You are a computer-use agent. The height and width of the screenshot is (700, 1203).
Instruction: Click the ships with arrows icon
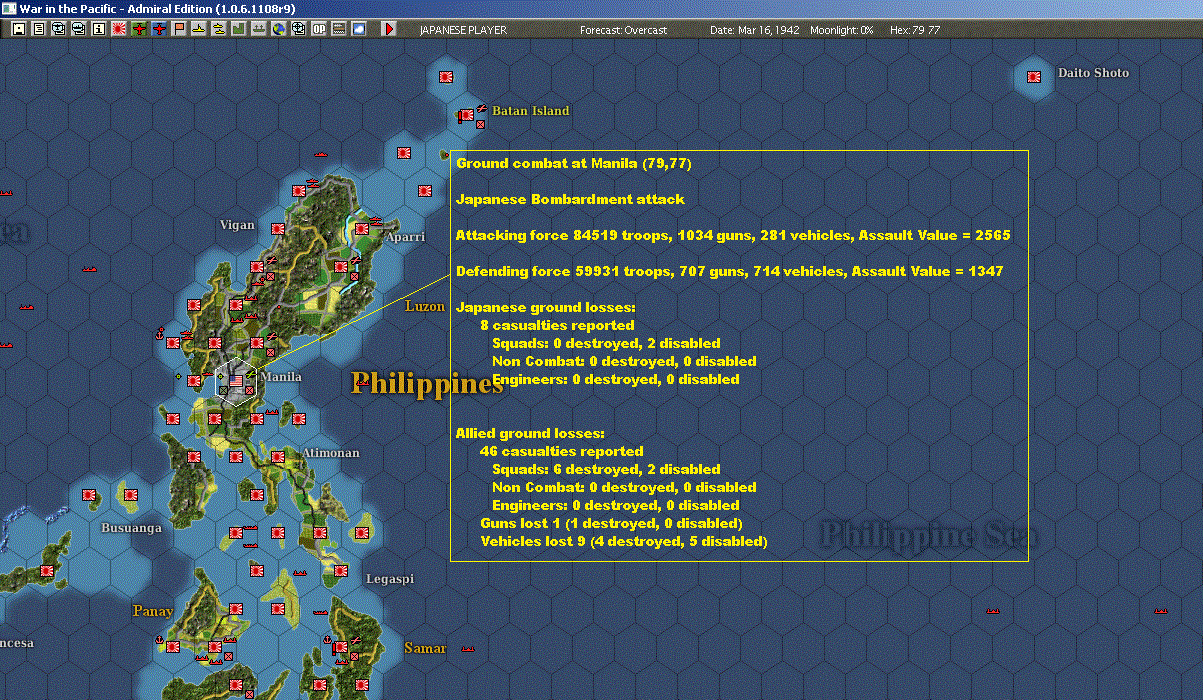[x=259, y=30]
